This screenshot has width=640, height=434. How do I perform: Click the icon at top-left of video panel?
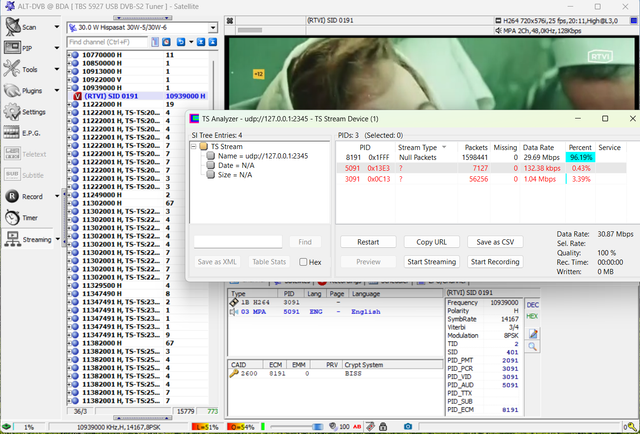230,20
